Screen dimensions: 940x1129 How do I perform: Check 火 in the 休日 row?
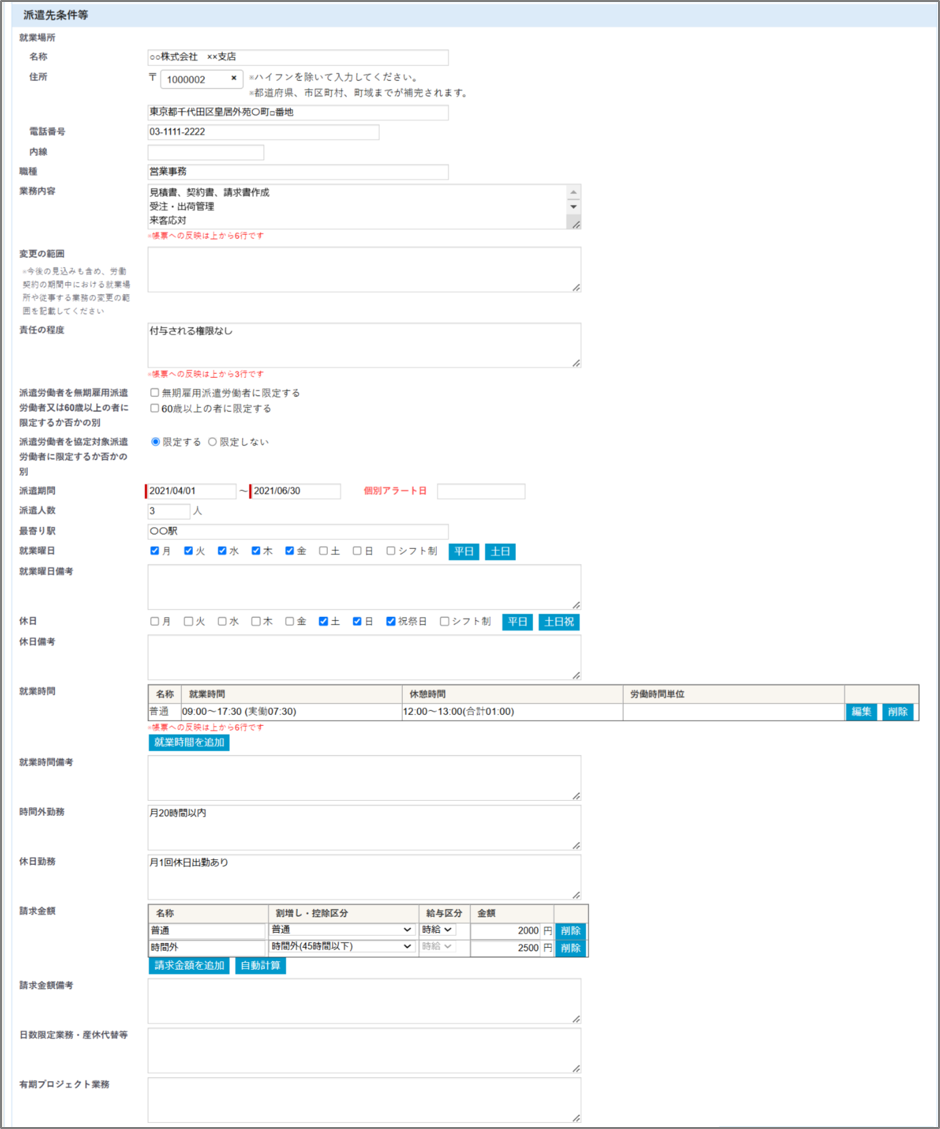click(x=189, y=621)
